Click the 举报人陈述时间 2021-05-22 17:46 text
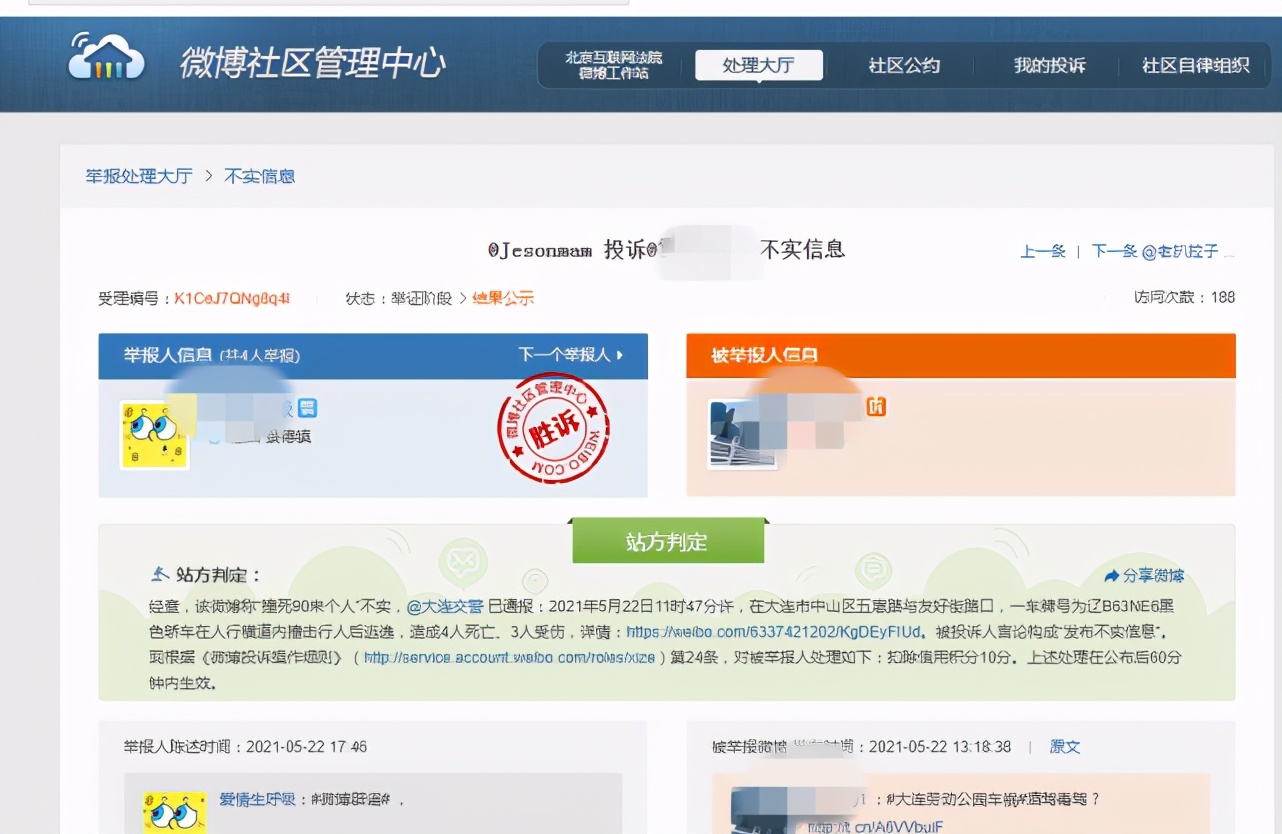This screenshot has height=834, width=1282. point(245,747)
